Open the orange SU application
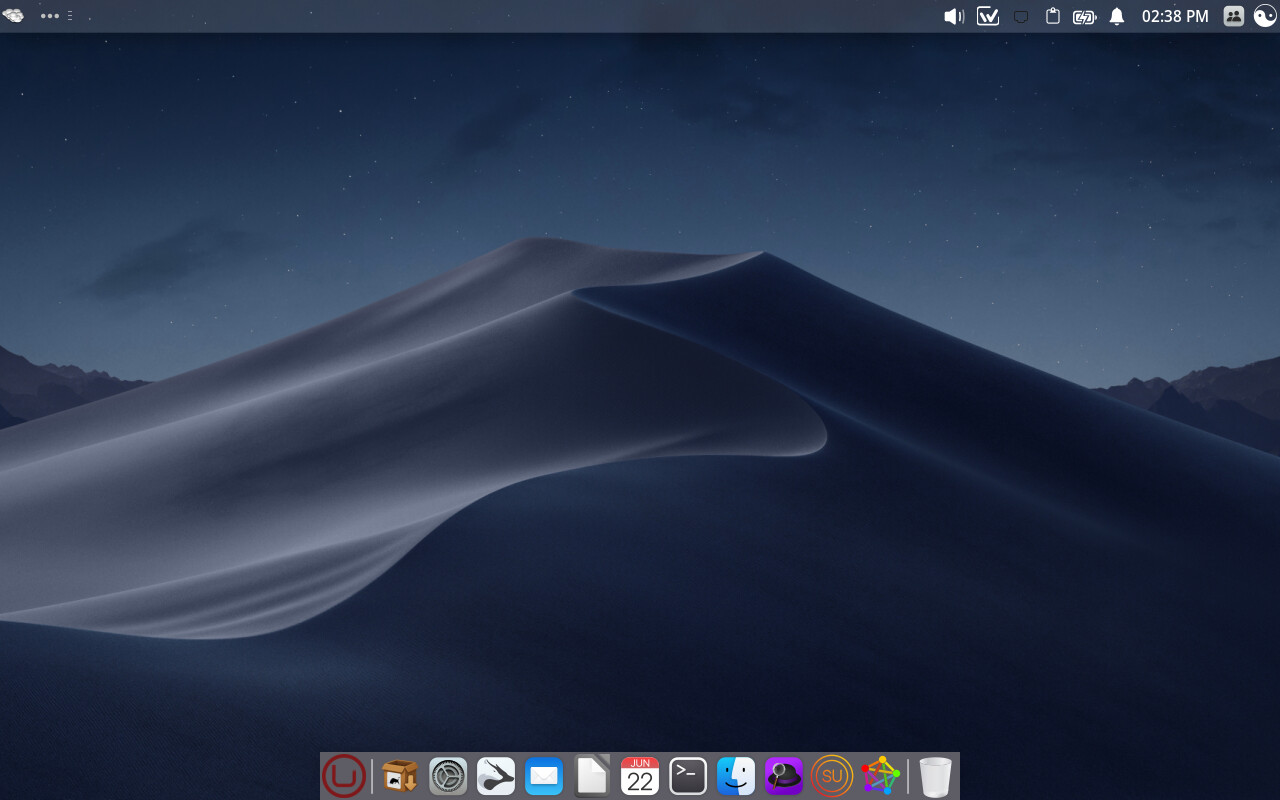 (831, 775)
